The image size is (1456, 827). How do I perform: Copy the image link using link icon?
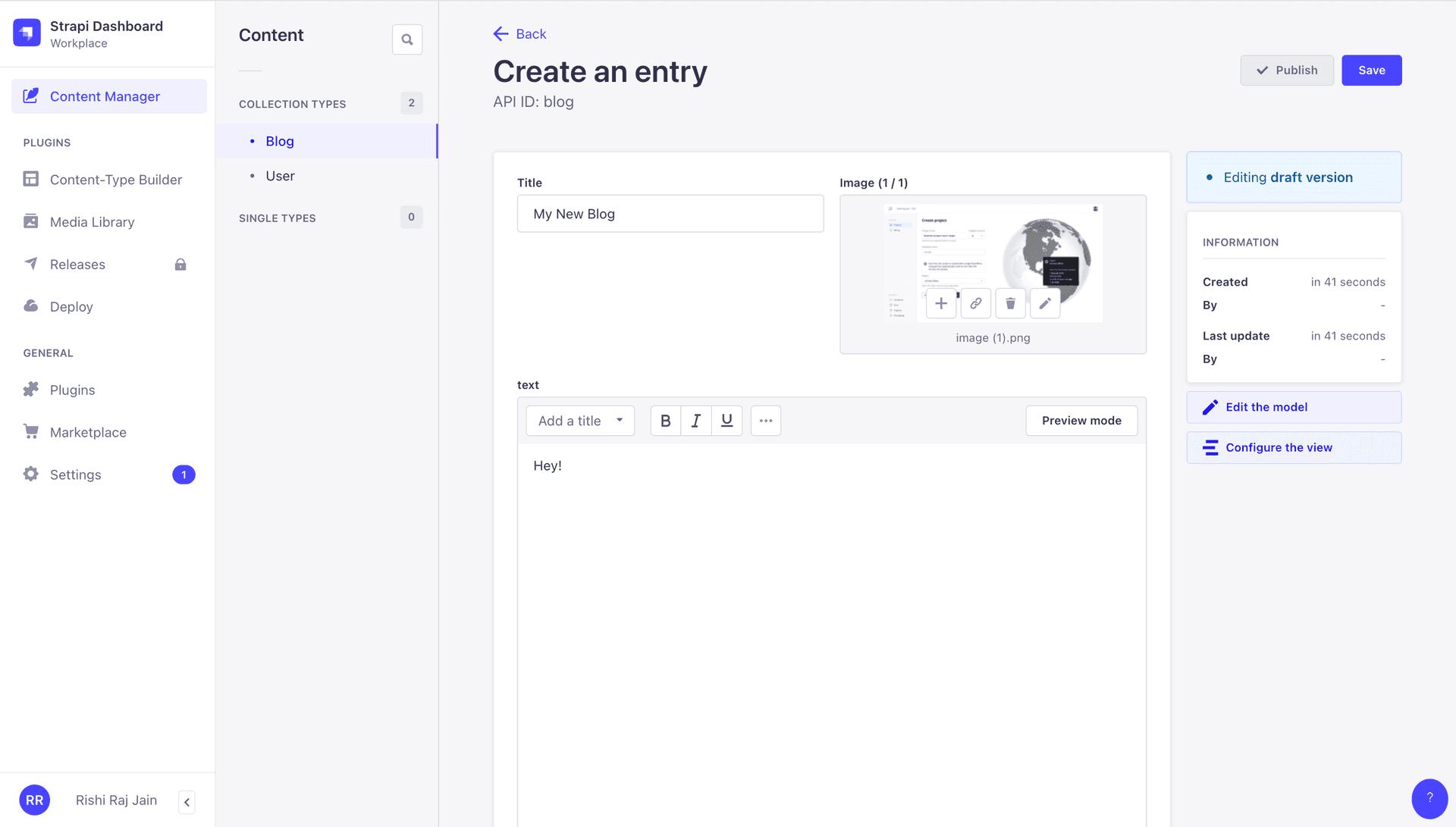975,303
